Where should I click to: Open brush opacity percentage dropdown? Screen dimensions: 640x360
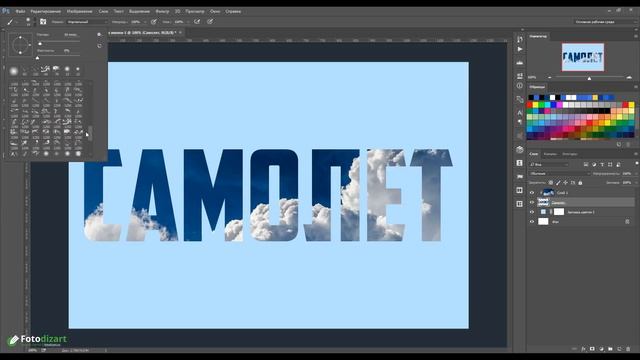pyautogui.click(x=144, y=22)
